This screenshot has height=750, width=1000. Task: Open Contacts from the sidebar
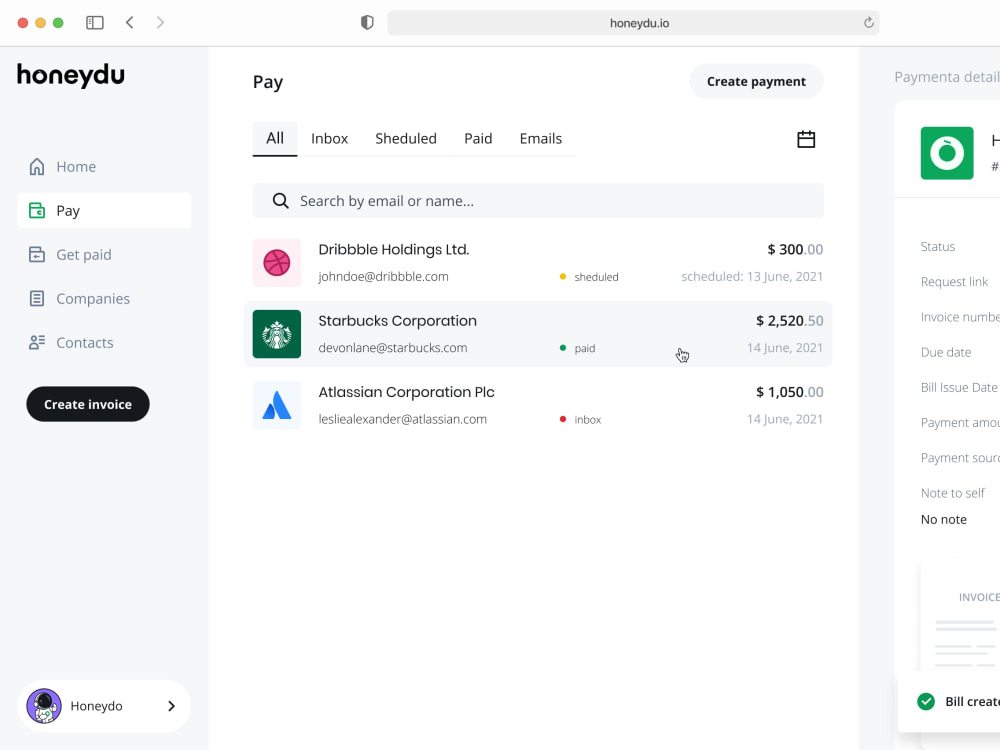[x=71, y=342]
